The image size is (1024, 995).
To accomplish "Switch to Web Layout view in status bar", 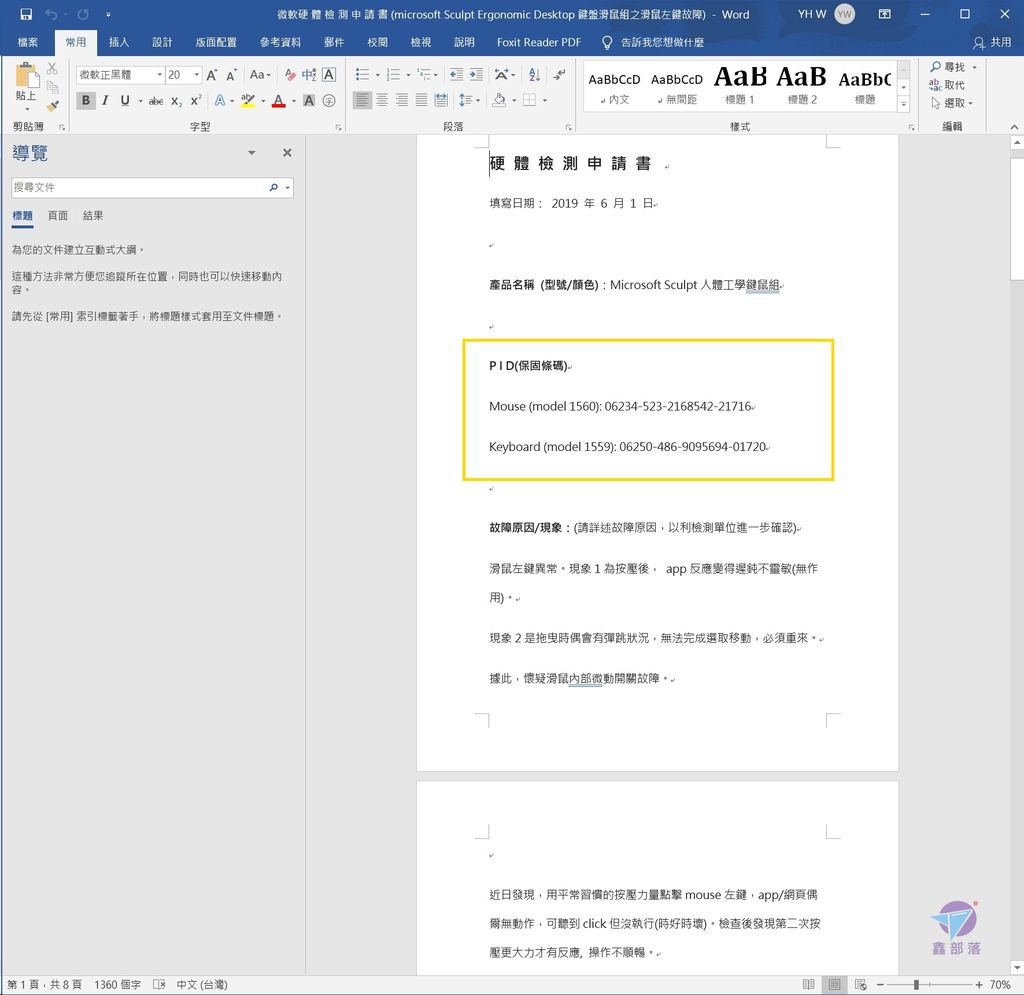I will [861, 985].
